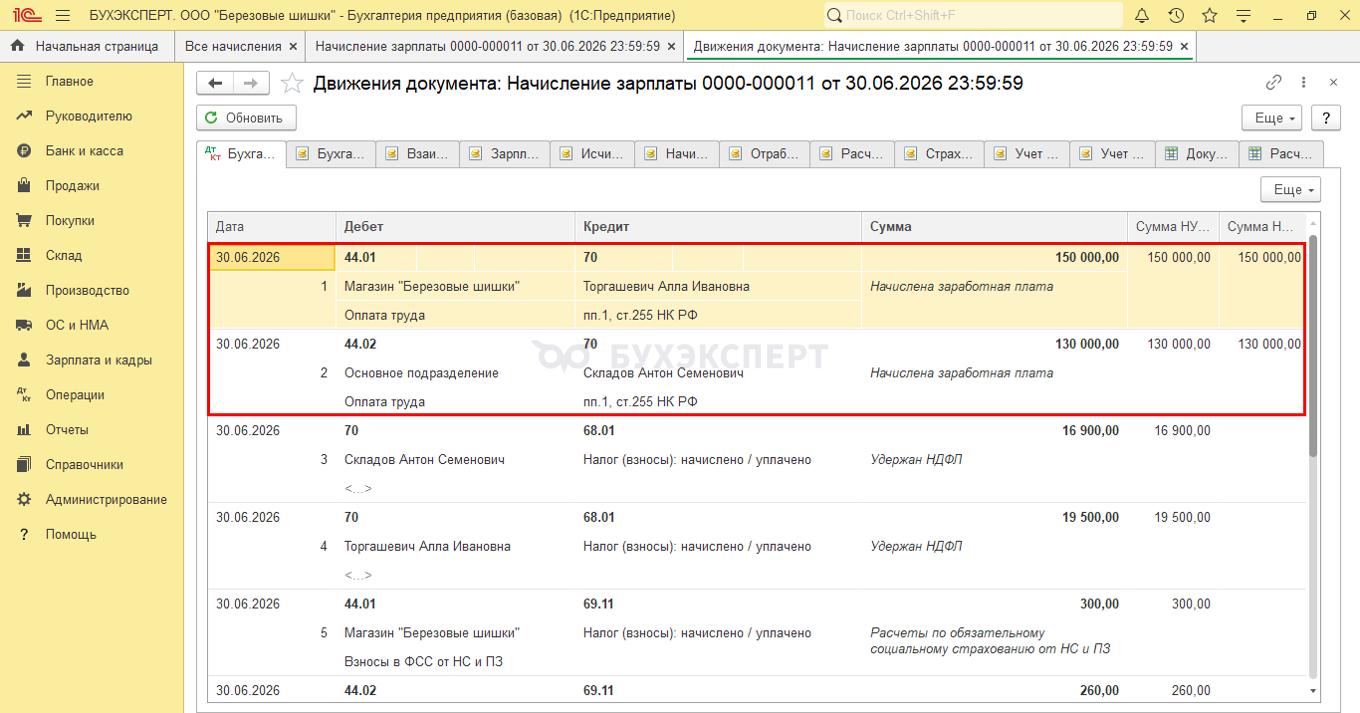
Task: Open Руководителю section in sidebar
Action: click(x=88, y=116)
